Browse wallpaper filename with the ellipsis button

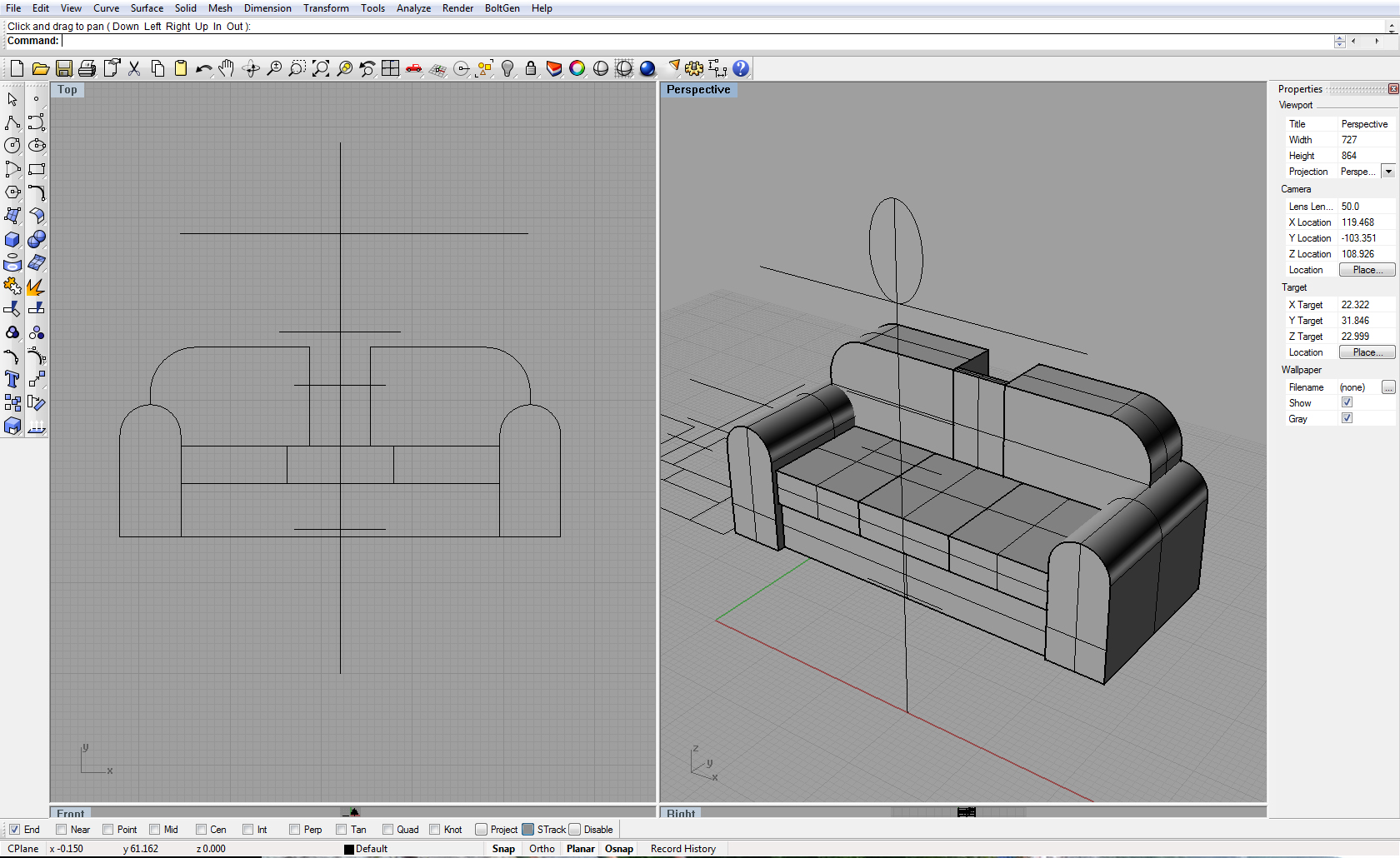pos(1388,387)
